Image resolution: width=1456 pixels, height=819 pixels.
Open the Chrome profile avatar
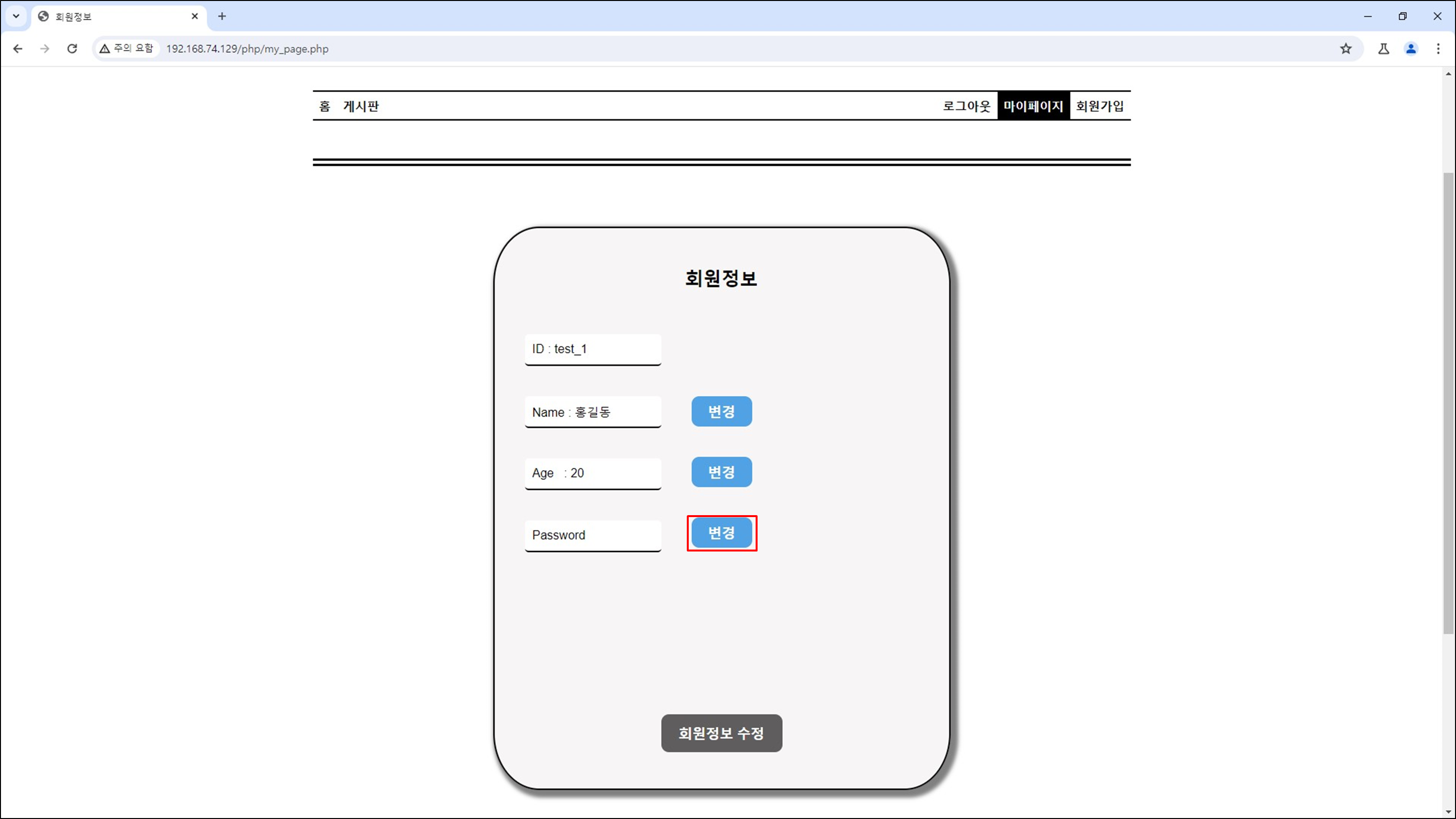pos(1411,48)
